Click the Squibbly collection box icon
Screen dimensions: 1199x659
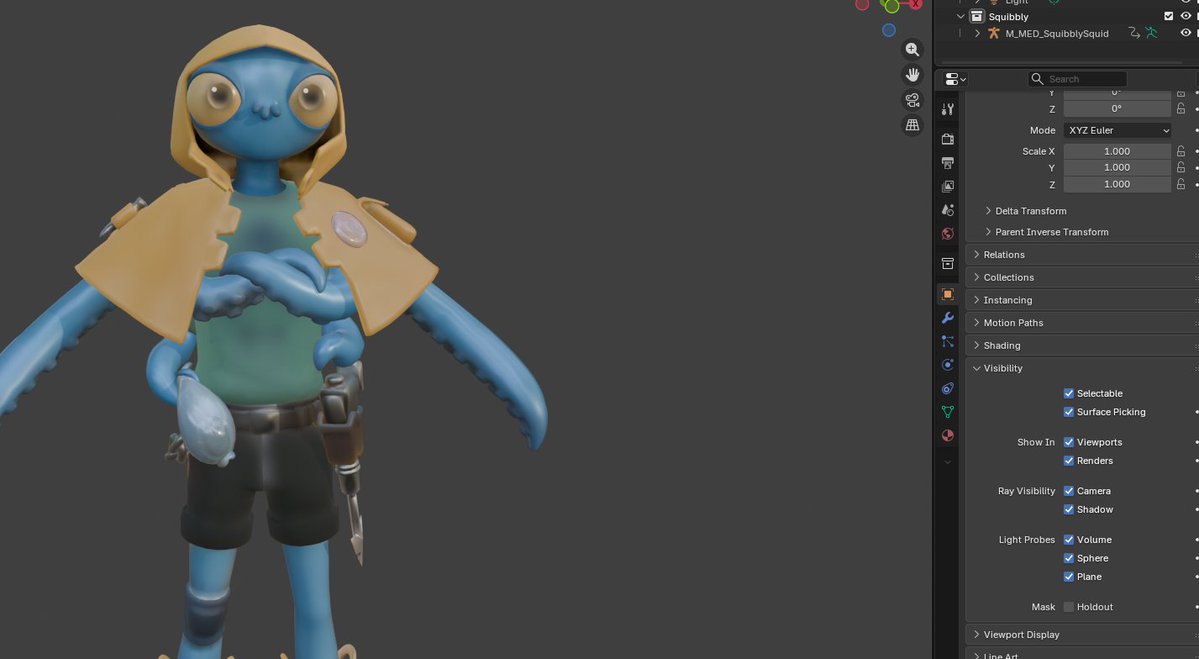976,16
